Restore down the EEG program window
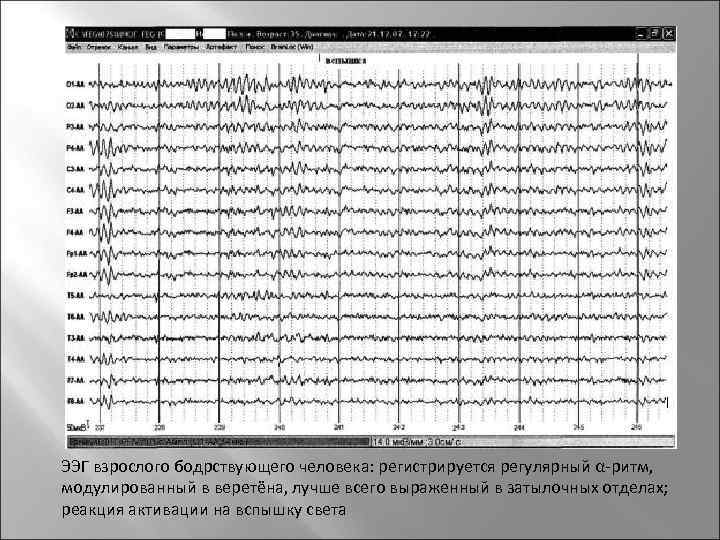 click(655, 34)
